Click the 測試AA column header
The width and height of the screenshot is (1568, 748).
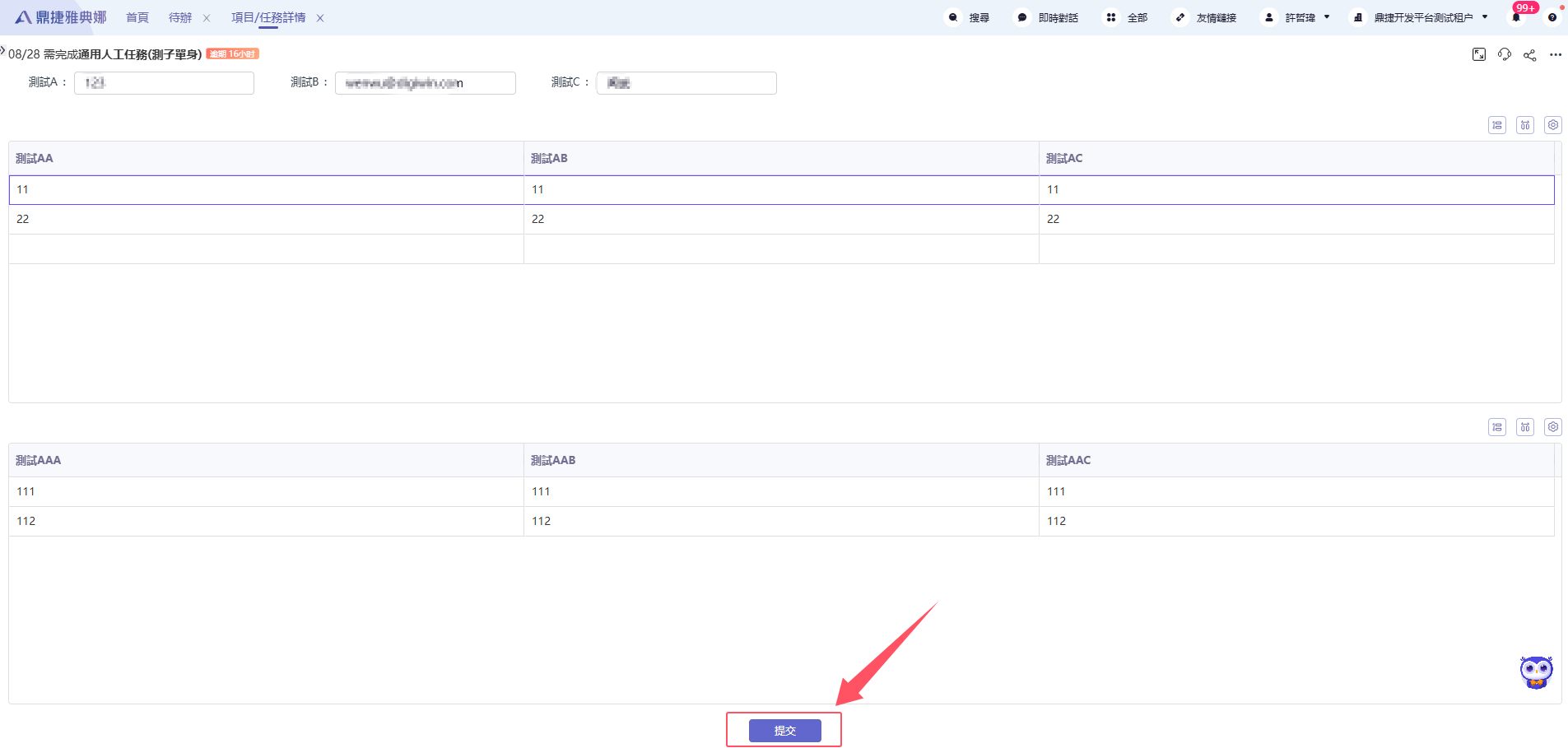[x=266, y=158]
